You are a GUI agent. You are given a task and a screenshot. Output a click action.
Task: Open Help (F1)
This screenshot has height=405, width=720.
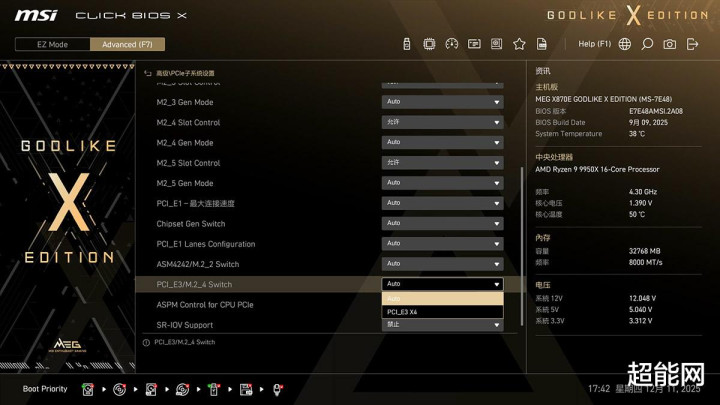click(594, 44)
